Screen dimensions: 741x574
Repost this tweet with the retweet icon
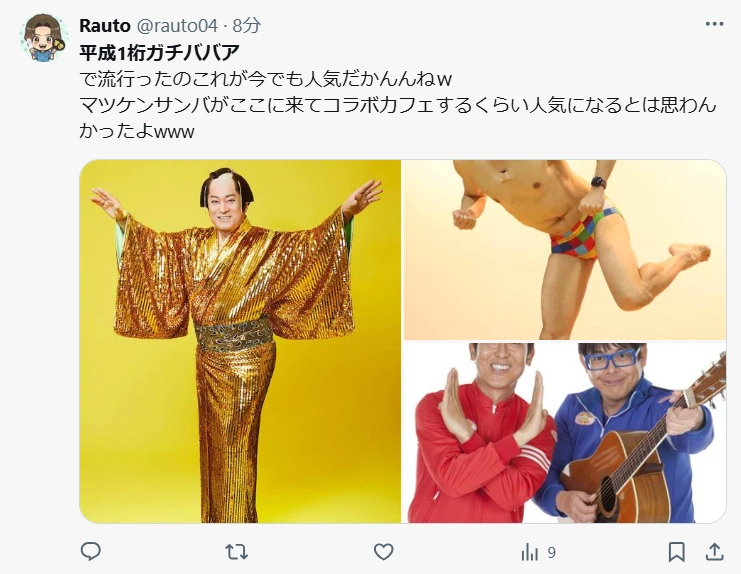[236, 552]
